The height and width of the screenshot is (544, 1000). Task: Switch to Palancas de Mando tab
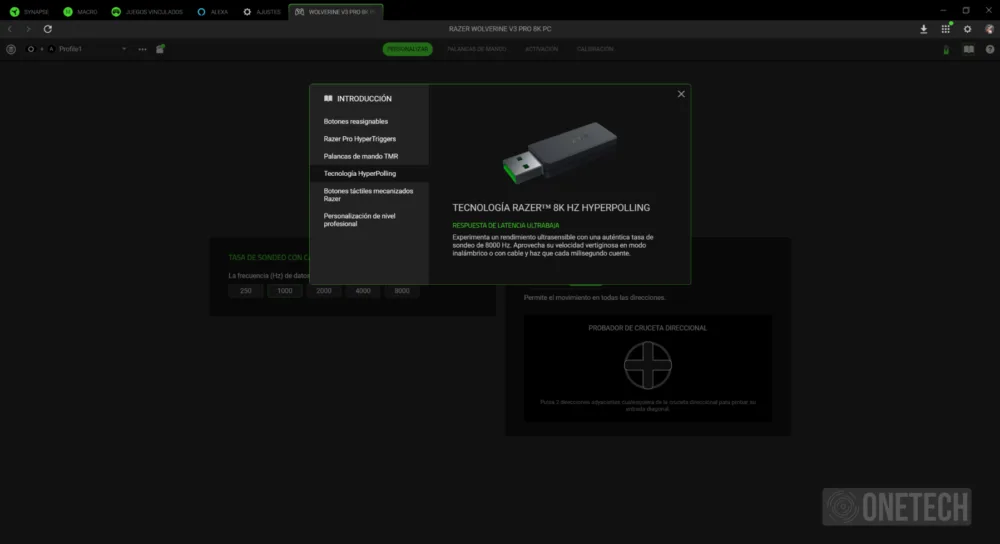(476, 49)
